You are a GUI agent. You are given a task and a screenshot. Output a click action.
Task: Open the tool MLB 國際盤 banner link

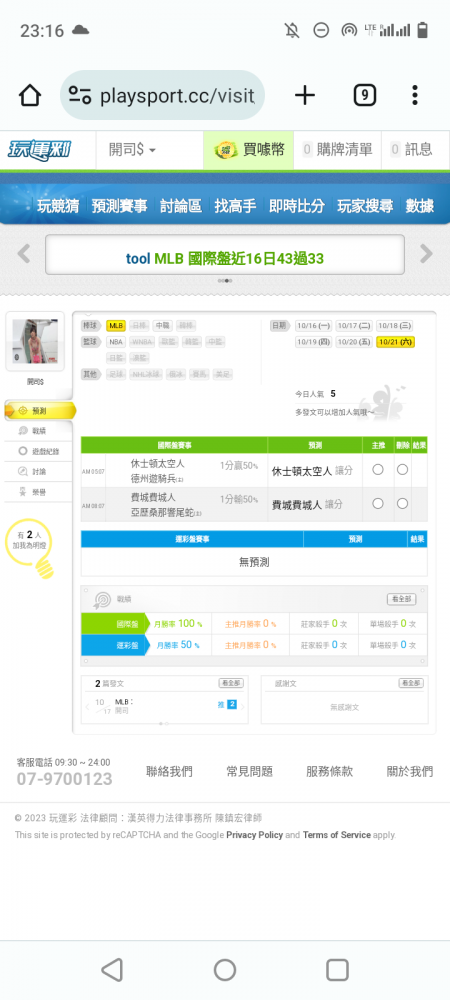point(225,258)
